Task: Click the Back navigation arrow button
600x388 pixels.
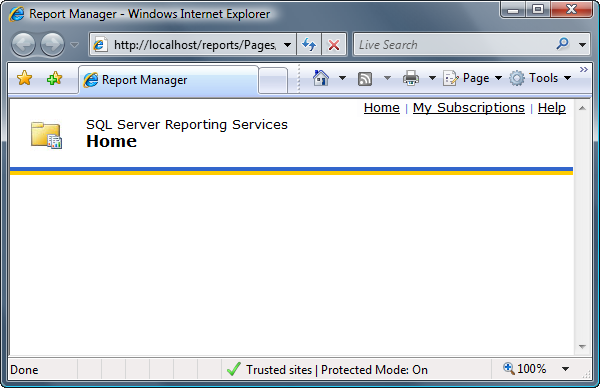Action: [x=23, y=44]
